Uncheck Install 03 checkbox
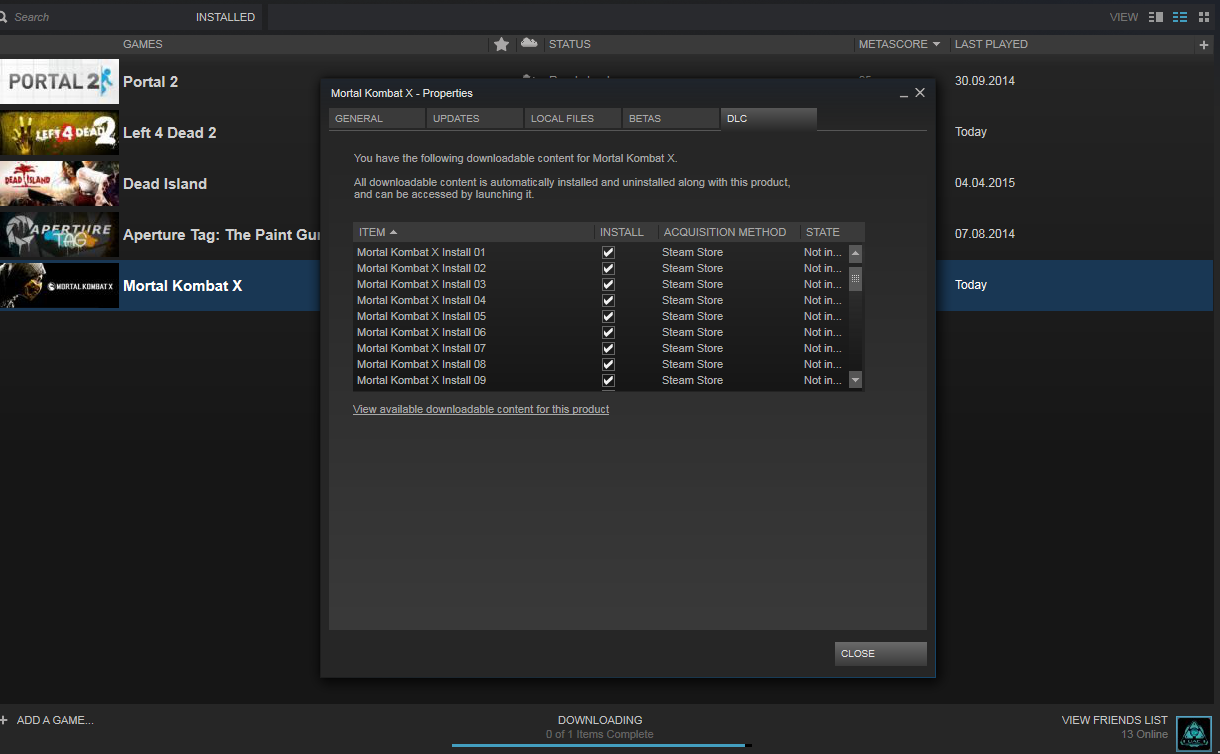This screenshot has width=1220, height=754. (x=608, y=284)
